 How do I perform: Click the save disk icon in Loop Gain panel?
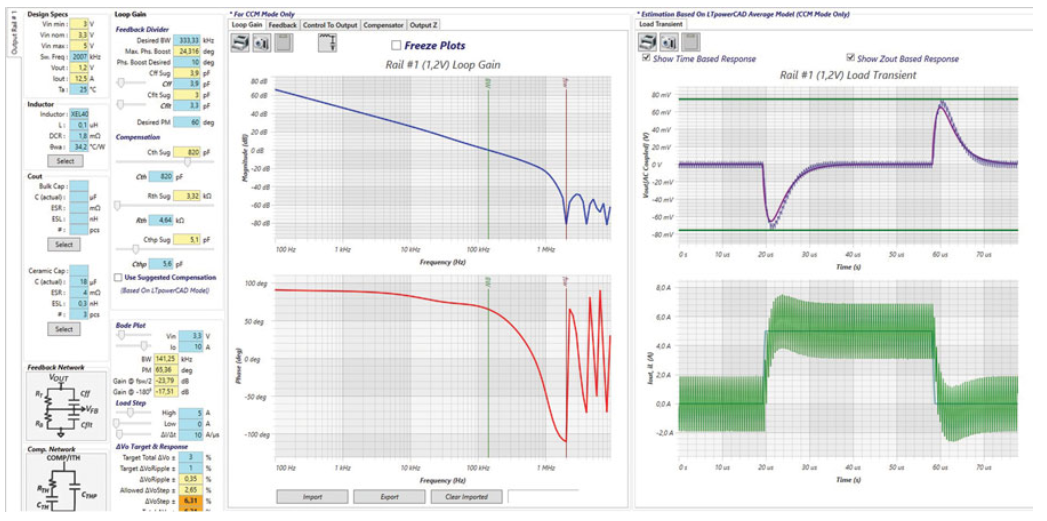(283, 41)
